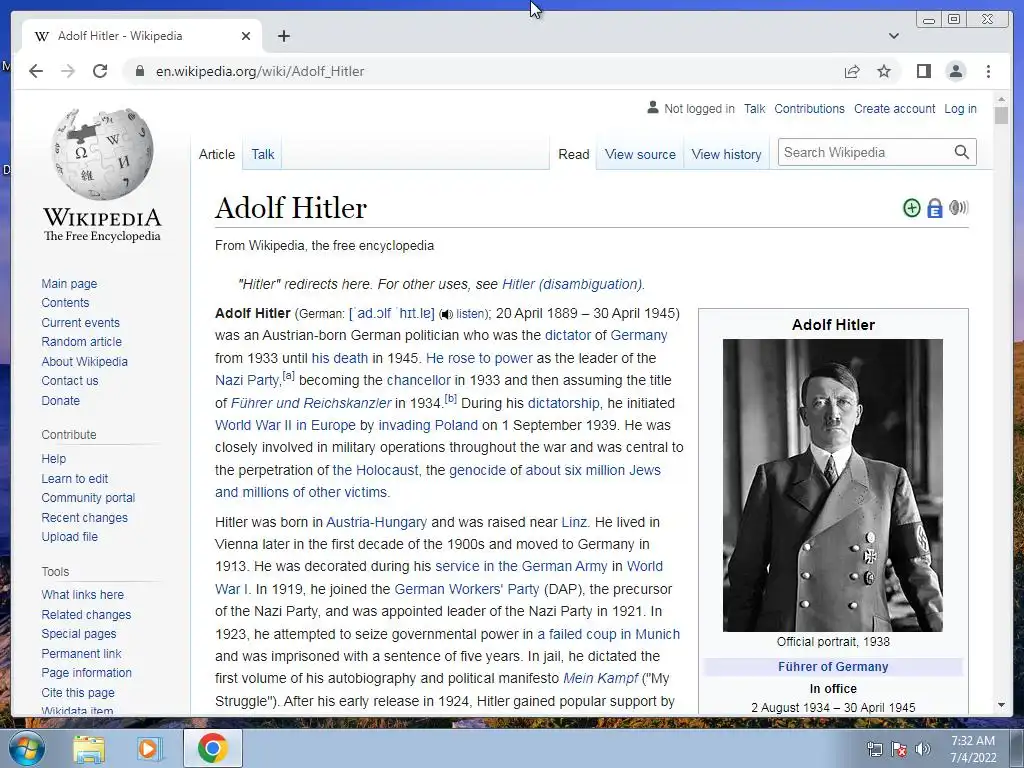Click the user Talk link at top
Screen dimensions: 1024x768
(754, 108)
